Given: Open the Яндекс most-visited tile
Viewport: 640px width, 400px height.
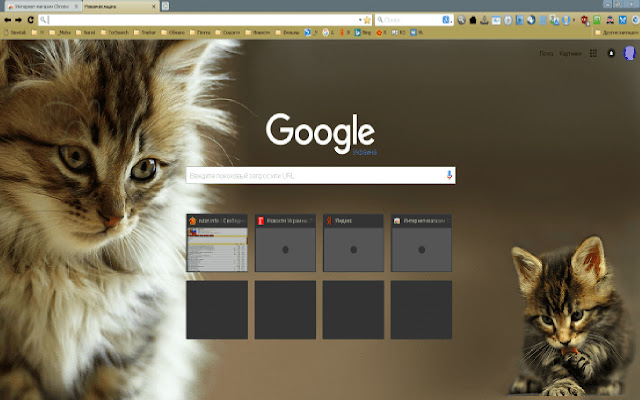Looking at the screenshot, I should pyautogui.click(x=353, y=243).
